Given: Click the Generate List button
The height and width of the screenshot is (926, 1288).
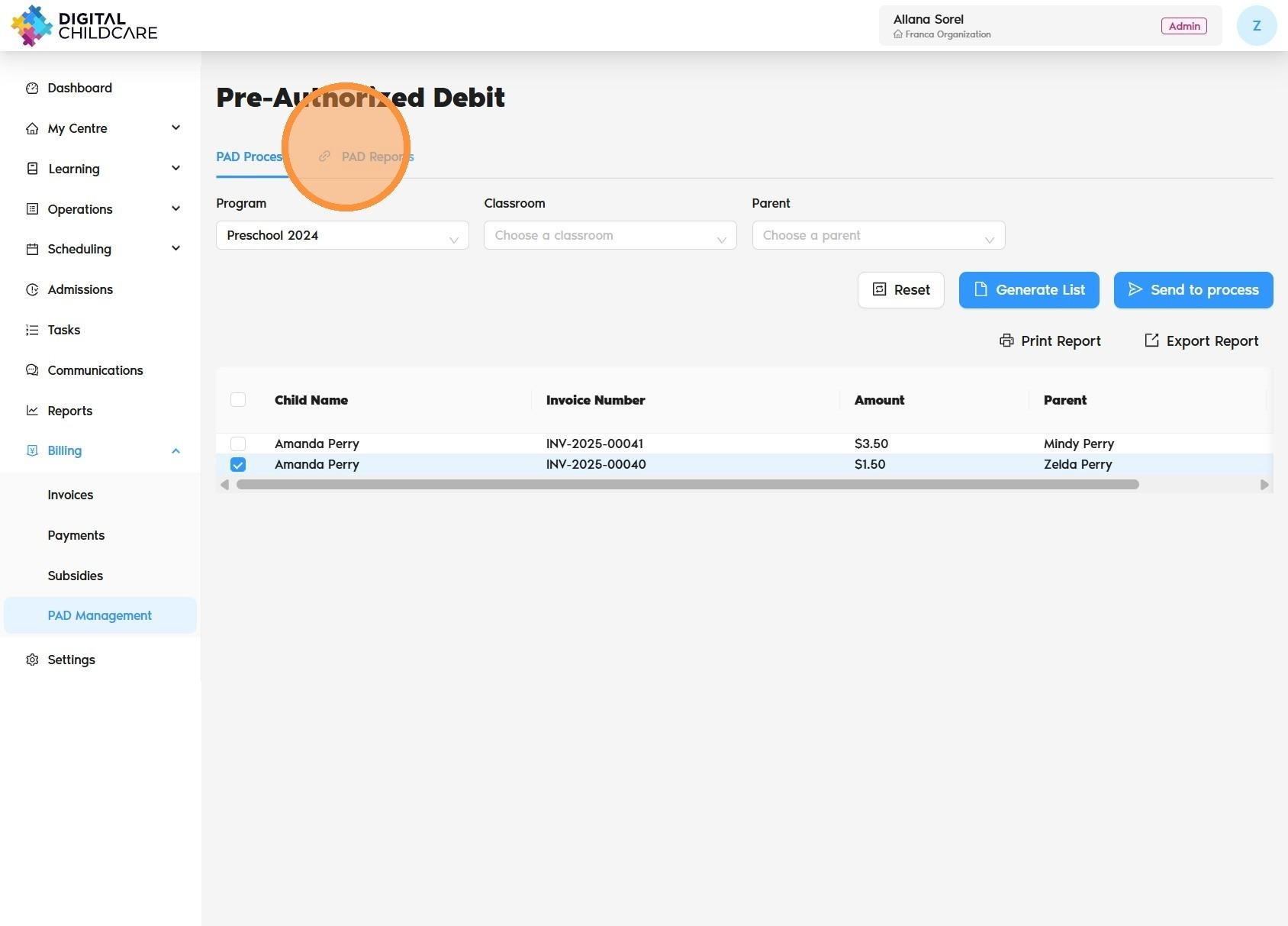Looking at the screenshot, I should pyautogui.click(x=1029, y=290).
